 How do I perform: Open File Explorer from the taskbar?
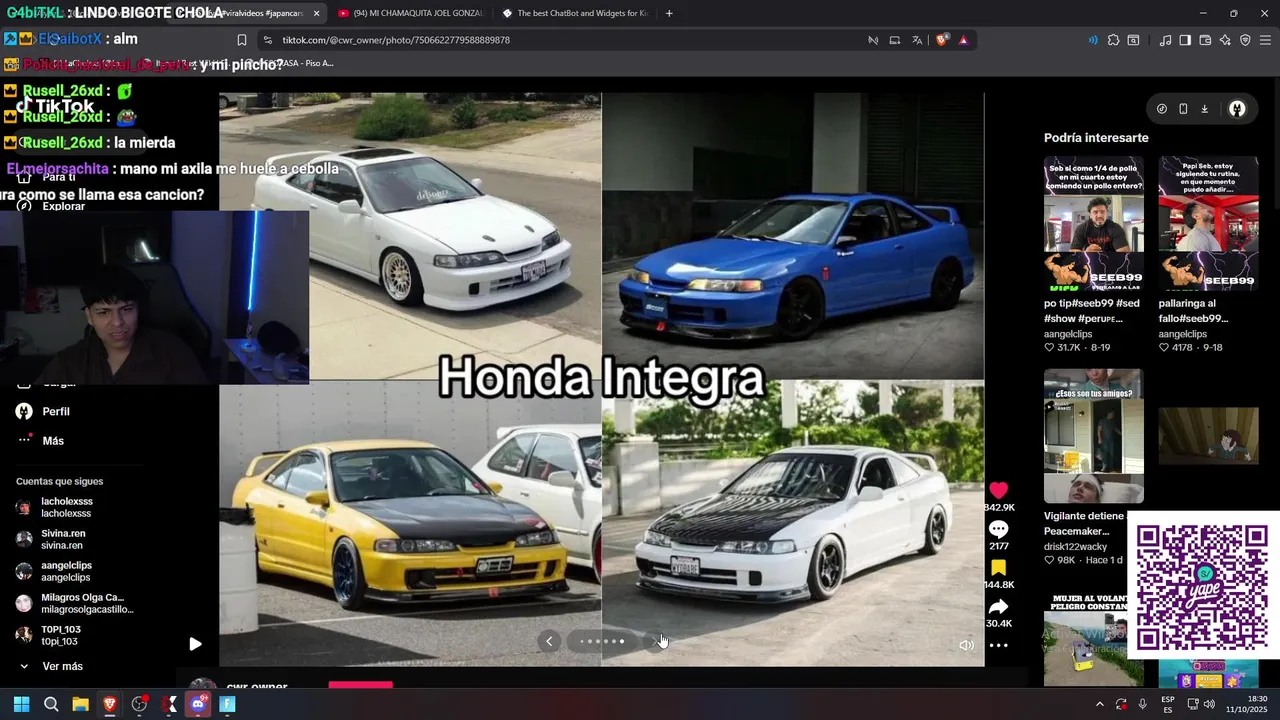(80, 704)
